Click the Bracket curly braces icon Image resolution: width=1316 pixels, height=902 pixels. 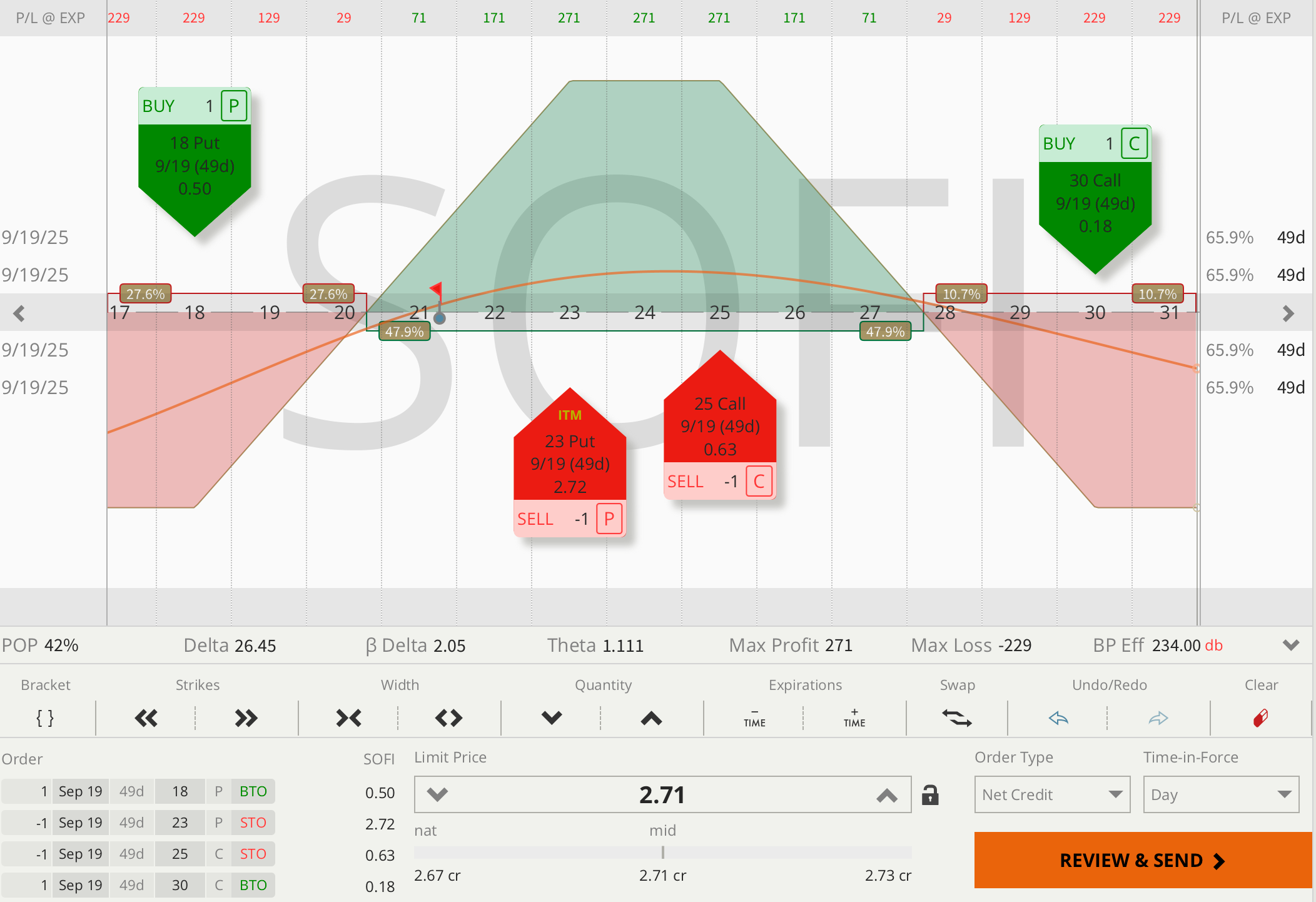point(45,717)
